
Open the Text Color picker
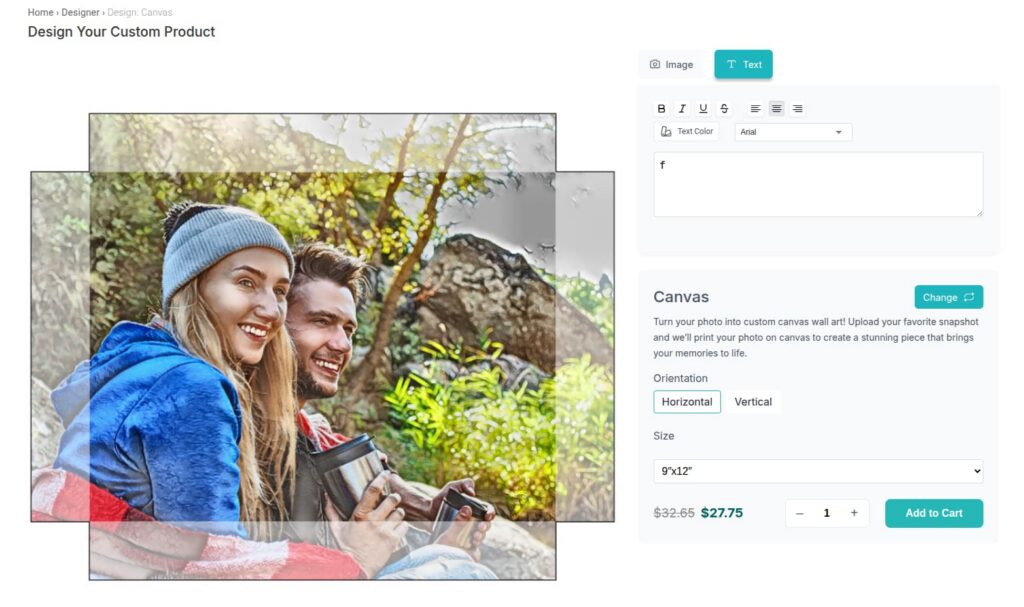click(686, 131)
